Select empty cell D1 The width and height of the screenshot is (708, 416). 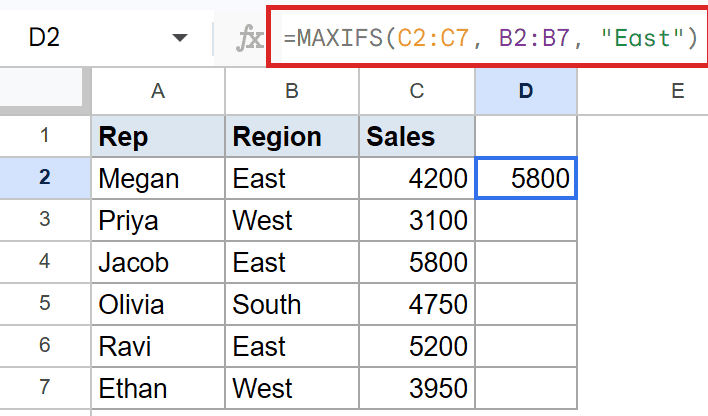click(526, 136)
